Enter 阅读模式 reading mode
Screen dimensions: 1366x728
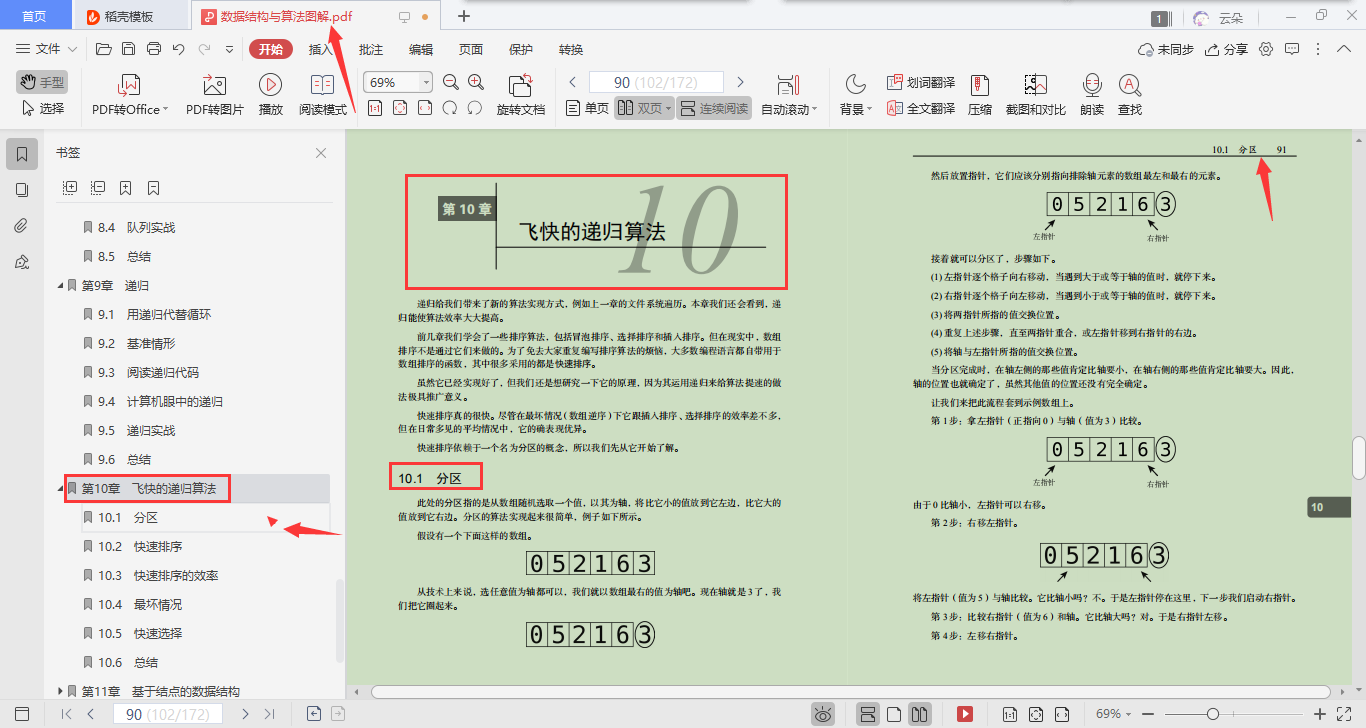(323, 95)
